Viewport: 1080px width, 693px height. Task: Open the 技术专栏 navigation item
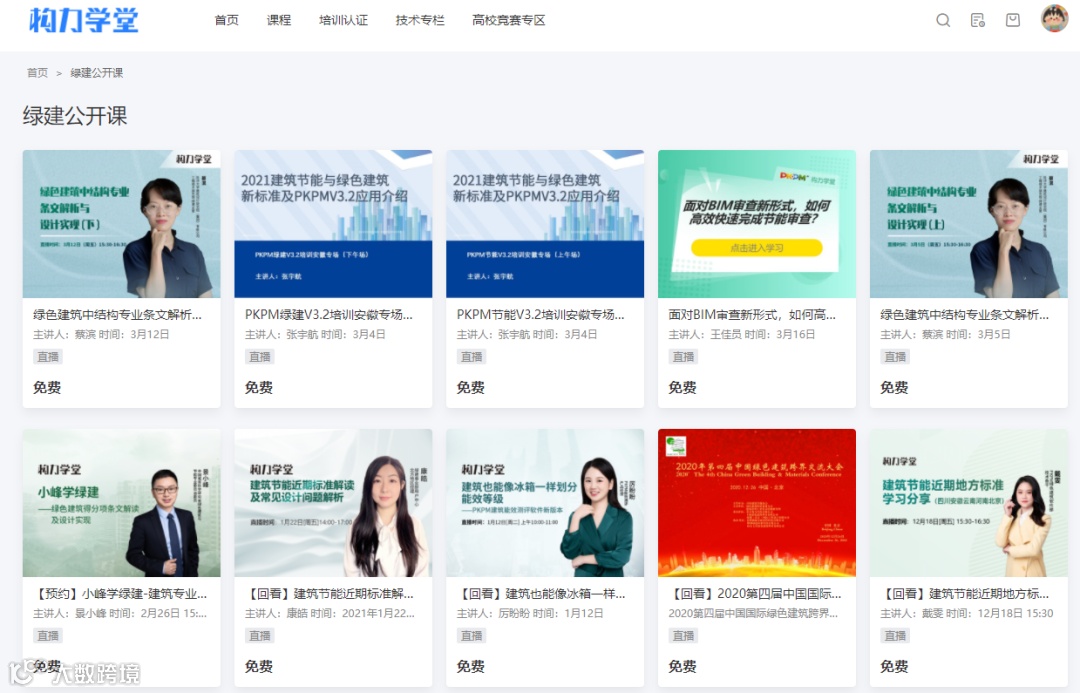coord(420,21)
